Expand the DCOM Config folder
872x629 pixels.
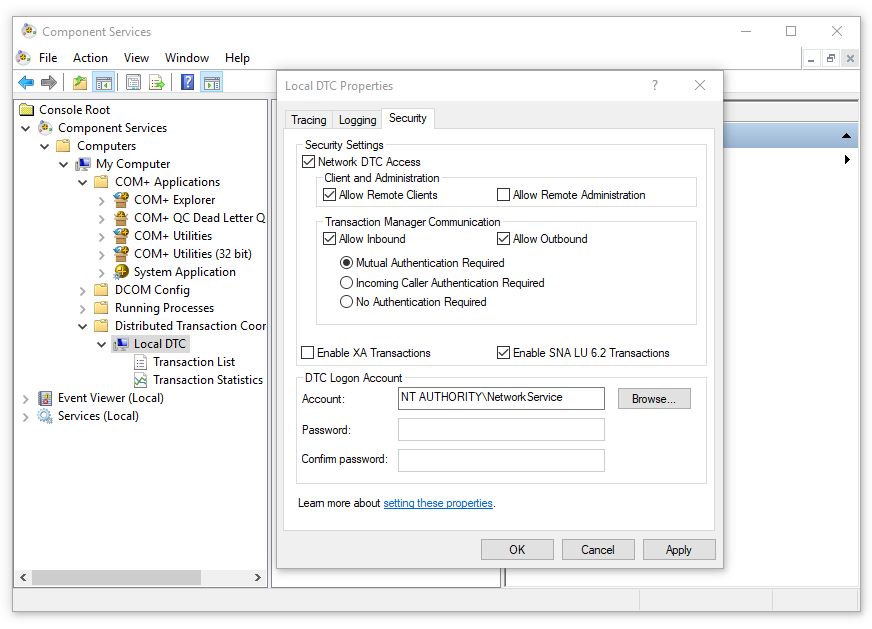coord(83,290)
